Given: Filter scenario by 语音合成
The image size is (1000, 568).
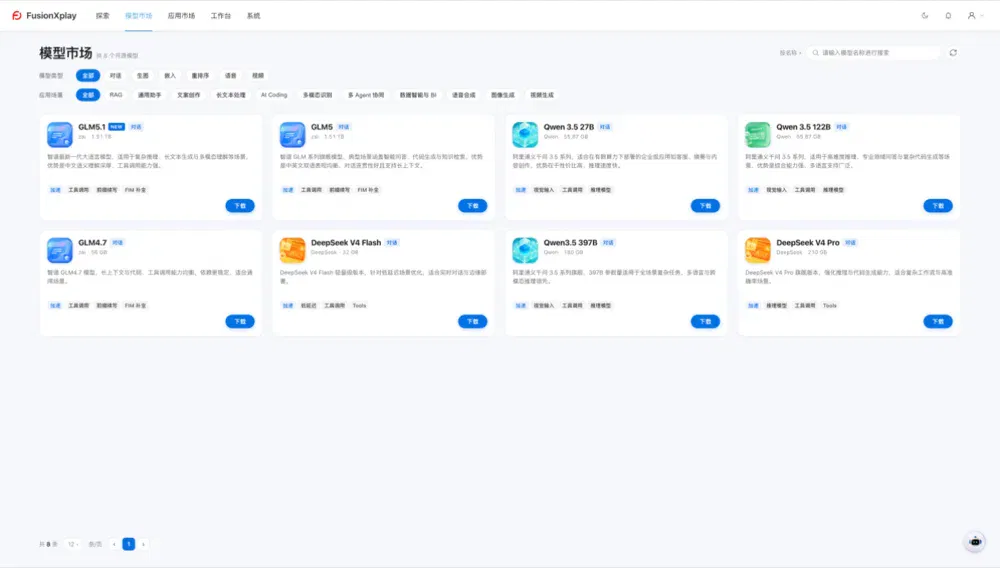Looking at the screenshot, I should tap(464, 95).
